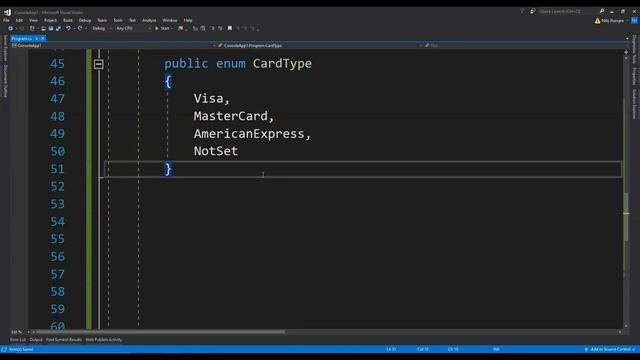640x360 pixels.
Task: Click the Navigate Backward toolbar icon
Action: [11, 28]
